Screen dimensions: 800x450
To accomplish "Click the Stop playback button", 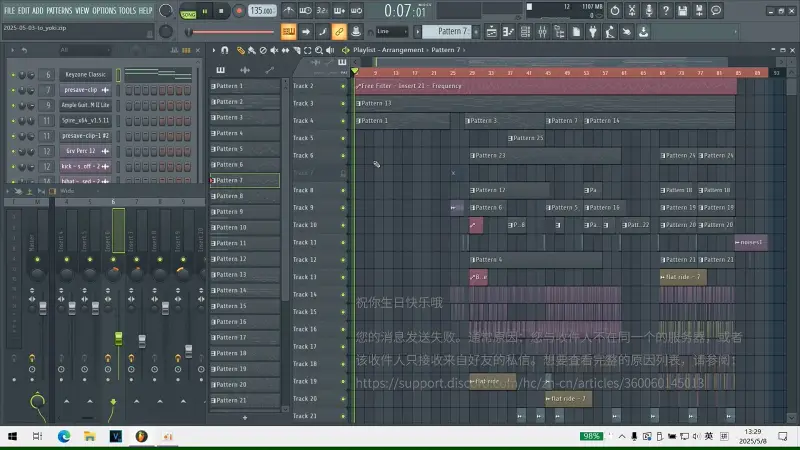I will pyautogui.click(x=221, y=11).
